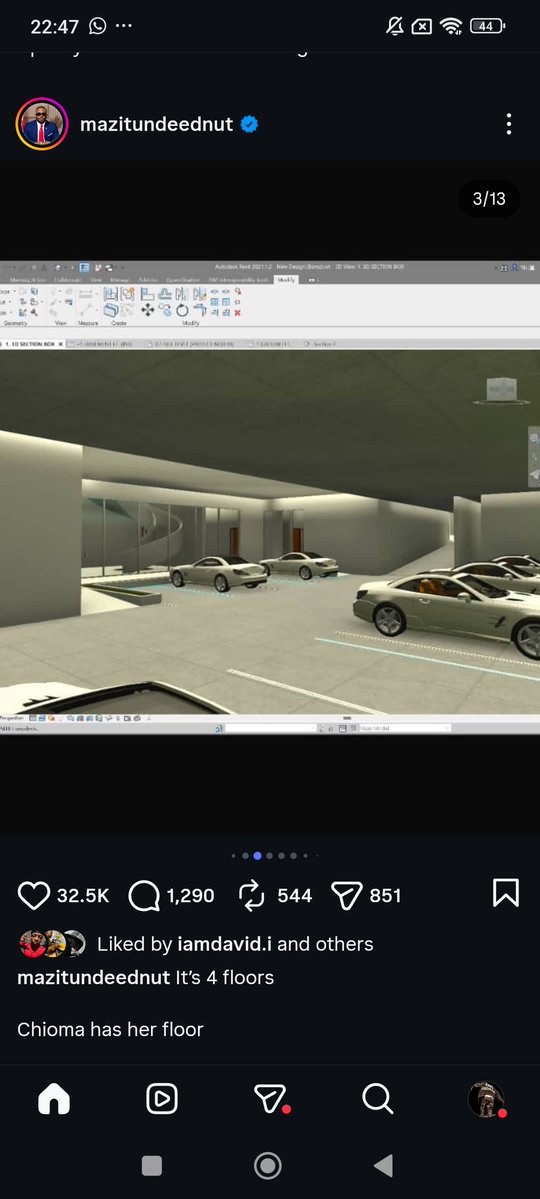Share the post with the paper plane icon
The image size is (540, 1199).
(x=346, y=895)
